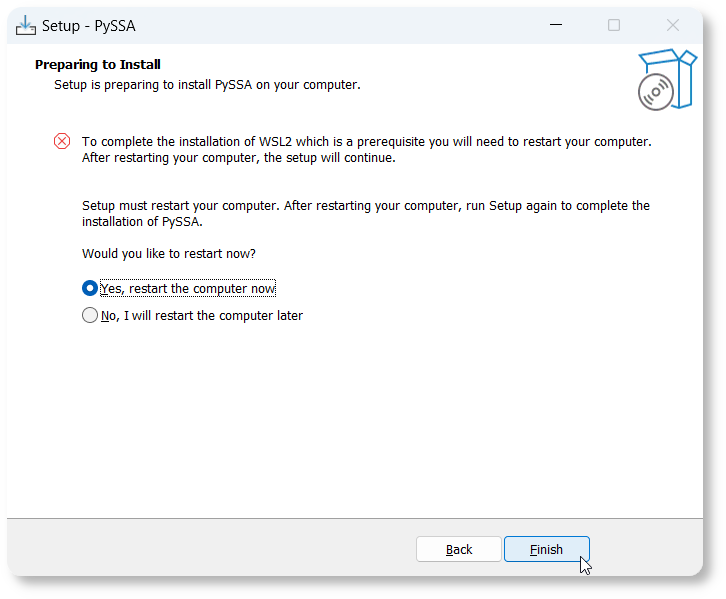Select the No restart later radio circle

(x=90, y=315)
